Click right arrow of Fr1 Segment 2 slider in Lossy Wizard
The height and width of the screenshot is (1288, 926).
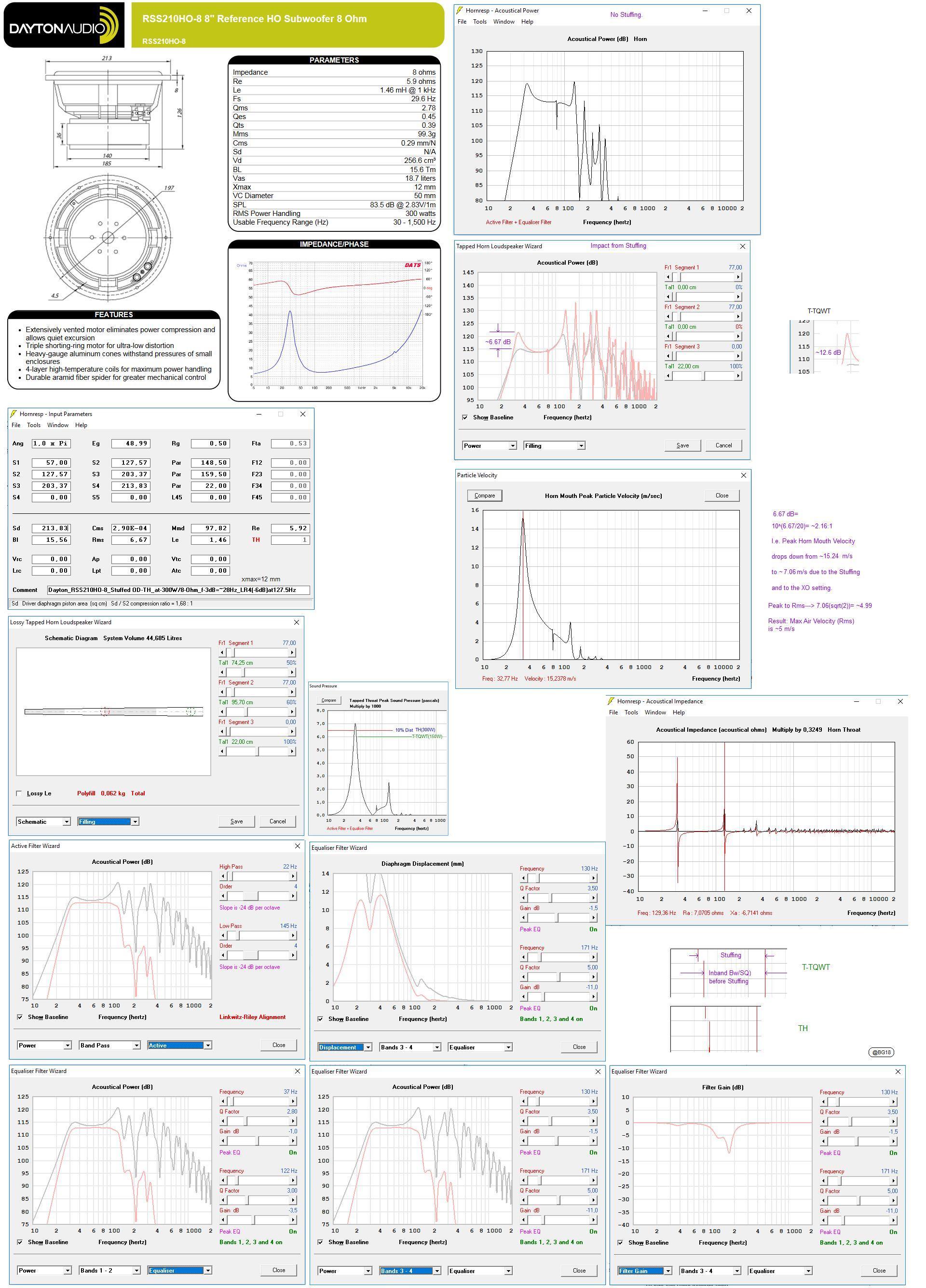[x=293, y=692]
